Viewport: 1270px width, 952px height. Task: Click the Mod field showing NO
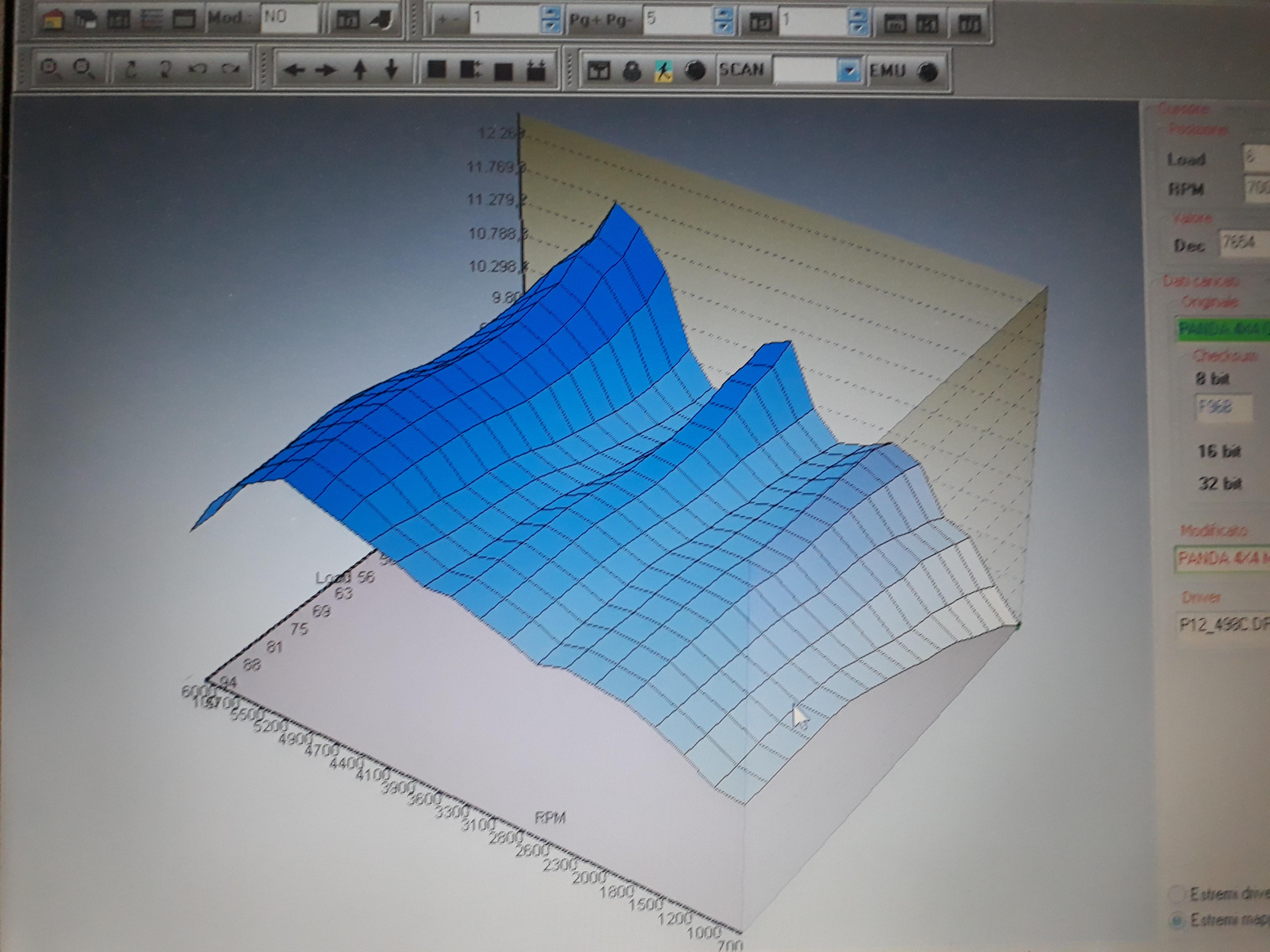tap(290, 18)
